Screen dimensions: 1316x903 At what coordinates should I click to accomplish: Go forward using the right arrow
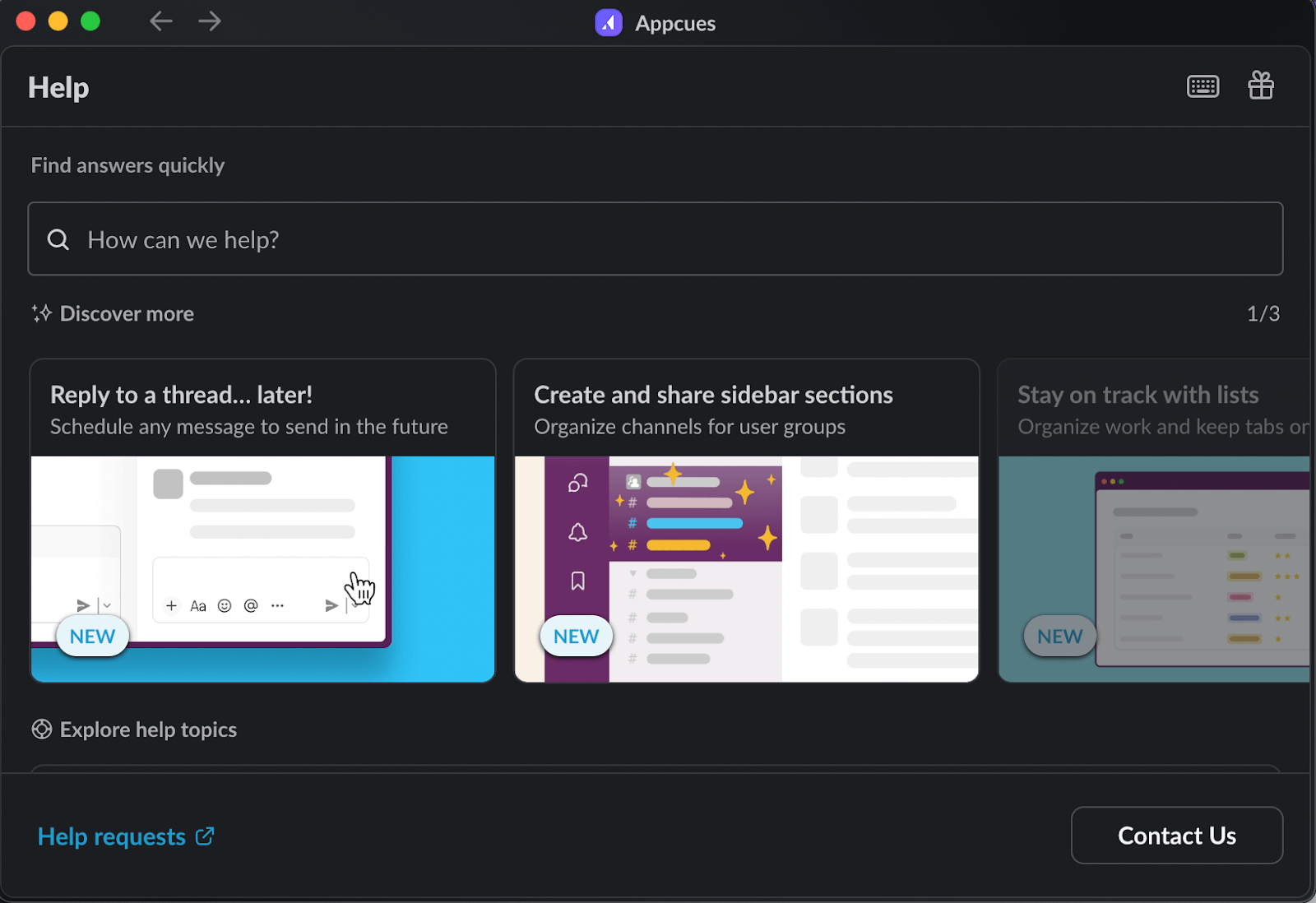coord(210,21)
